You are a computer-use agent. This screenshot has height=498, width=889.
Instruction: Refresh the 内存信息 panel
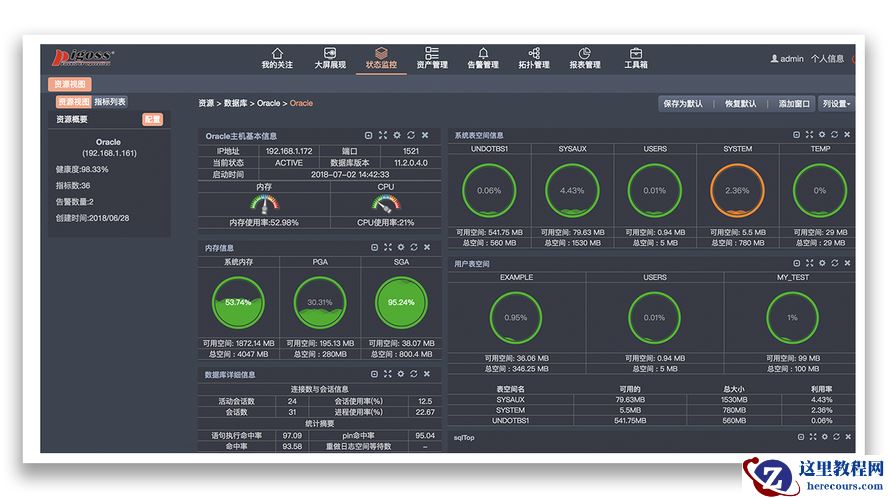coord(414,247)
